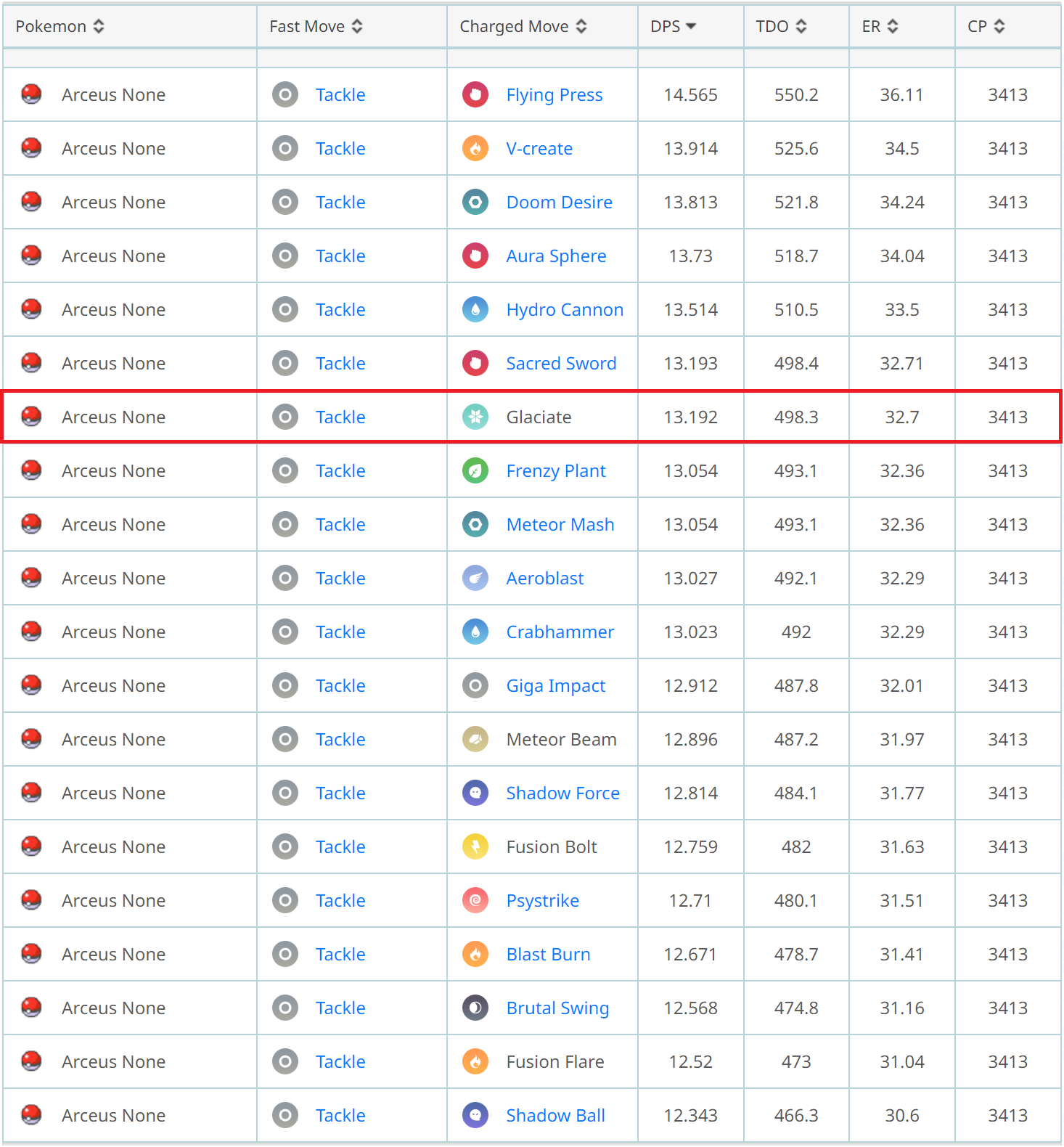
Task: Open Tackle link in the Aura Sphere row
Action: tap(340, 256)
